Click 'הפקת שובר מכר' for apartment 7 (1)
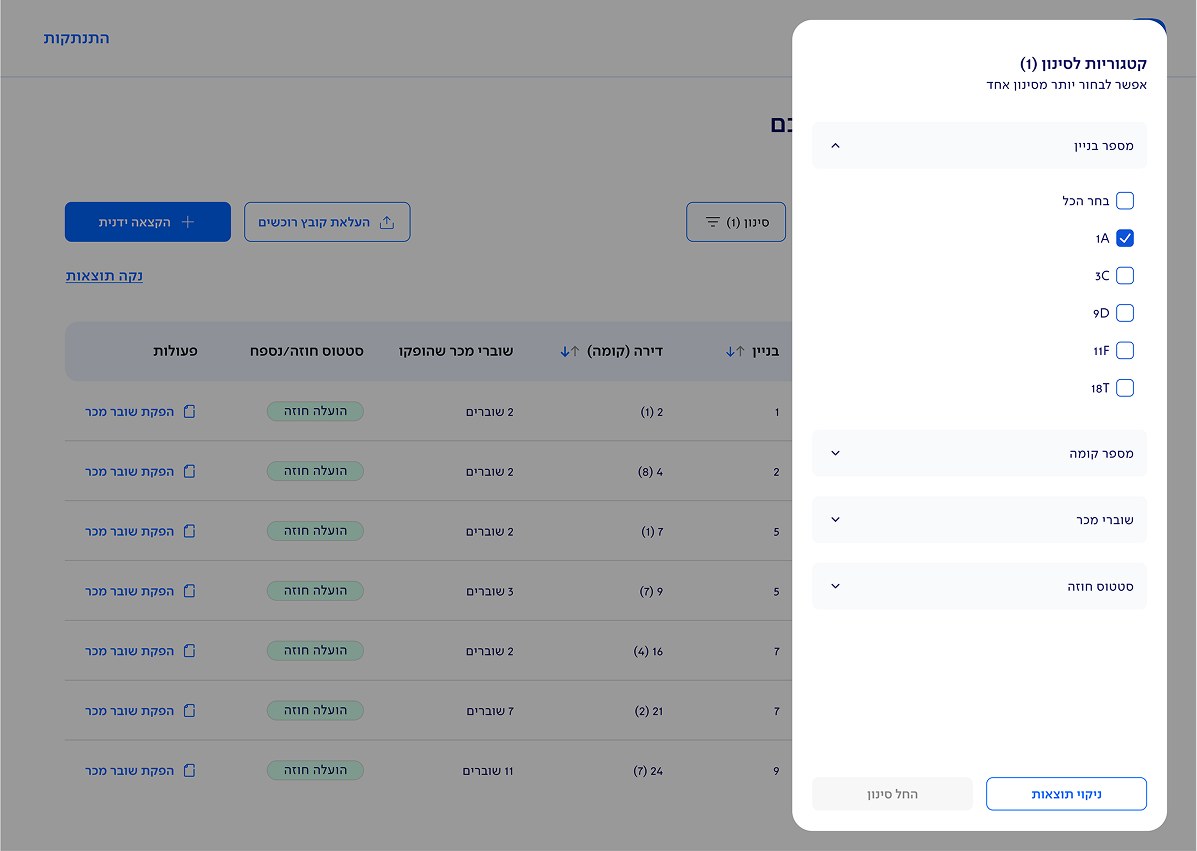 point(140,531)
